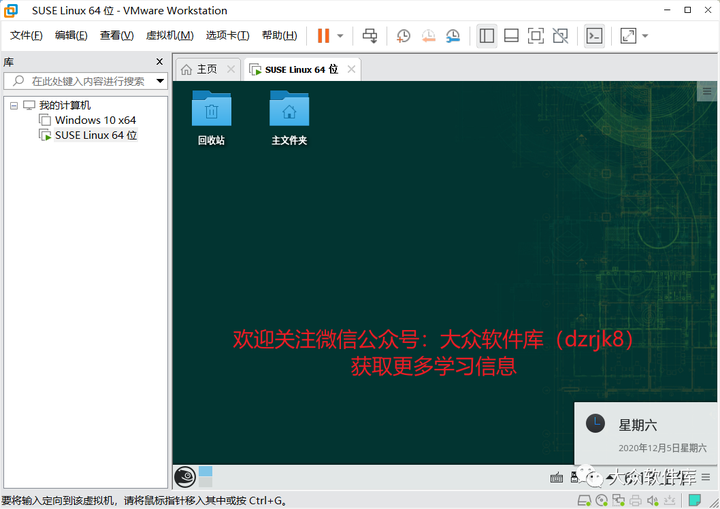Open the snapshot manager

(x=453, y=36)
